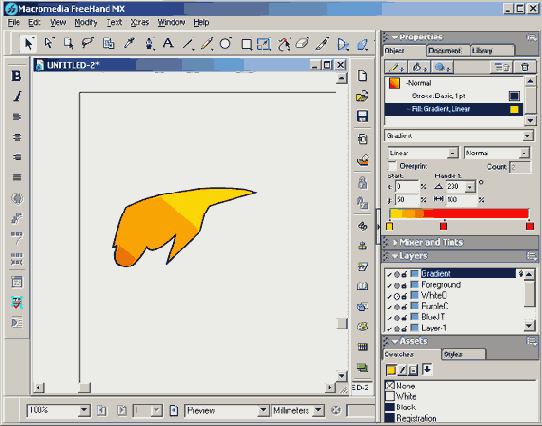
Task: Open the Millimeters units dropdown
Action: tap(298, 410)
